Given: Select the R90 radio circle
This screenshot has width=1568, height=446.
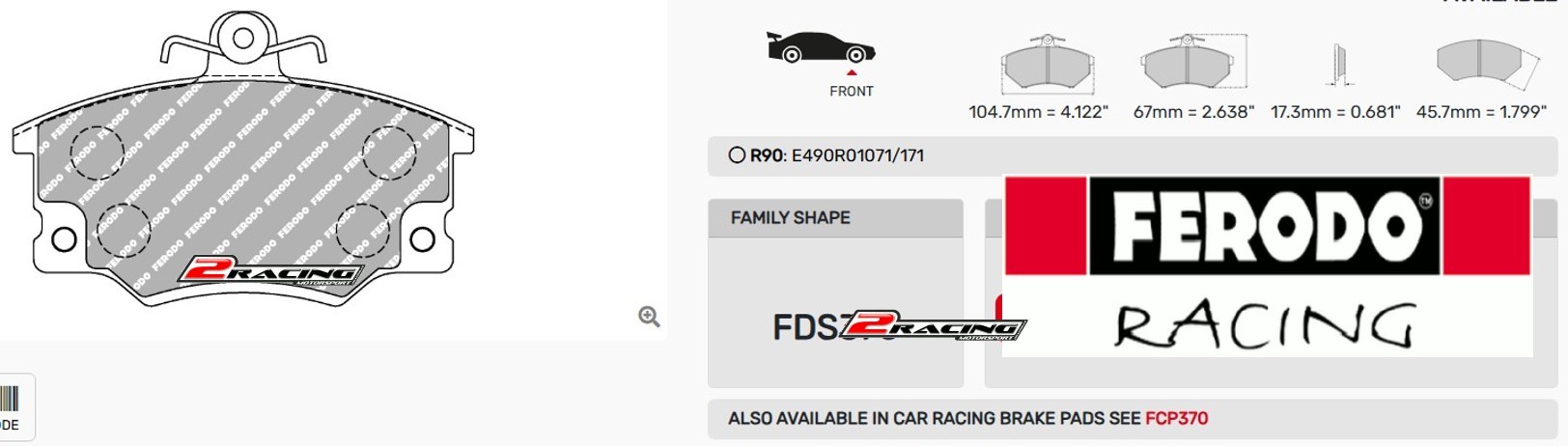Looking at the screenshot, I should click(x=737, y=155).
